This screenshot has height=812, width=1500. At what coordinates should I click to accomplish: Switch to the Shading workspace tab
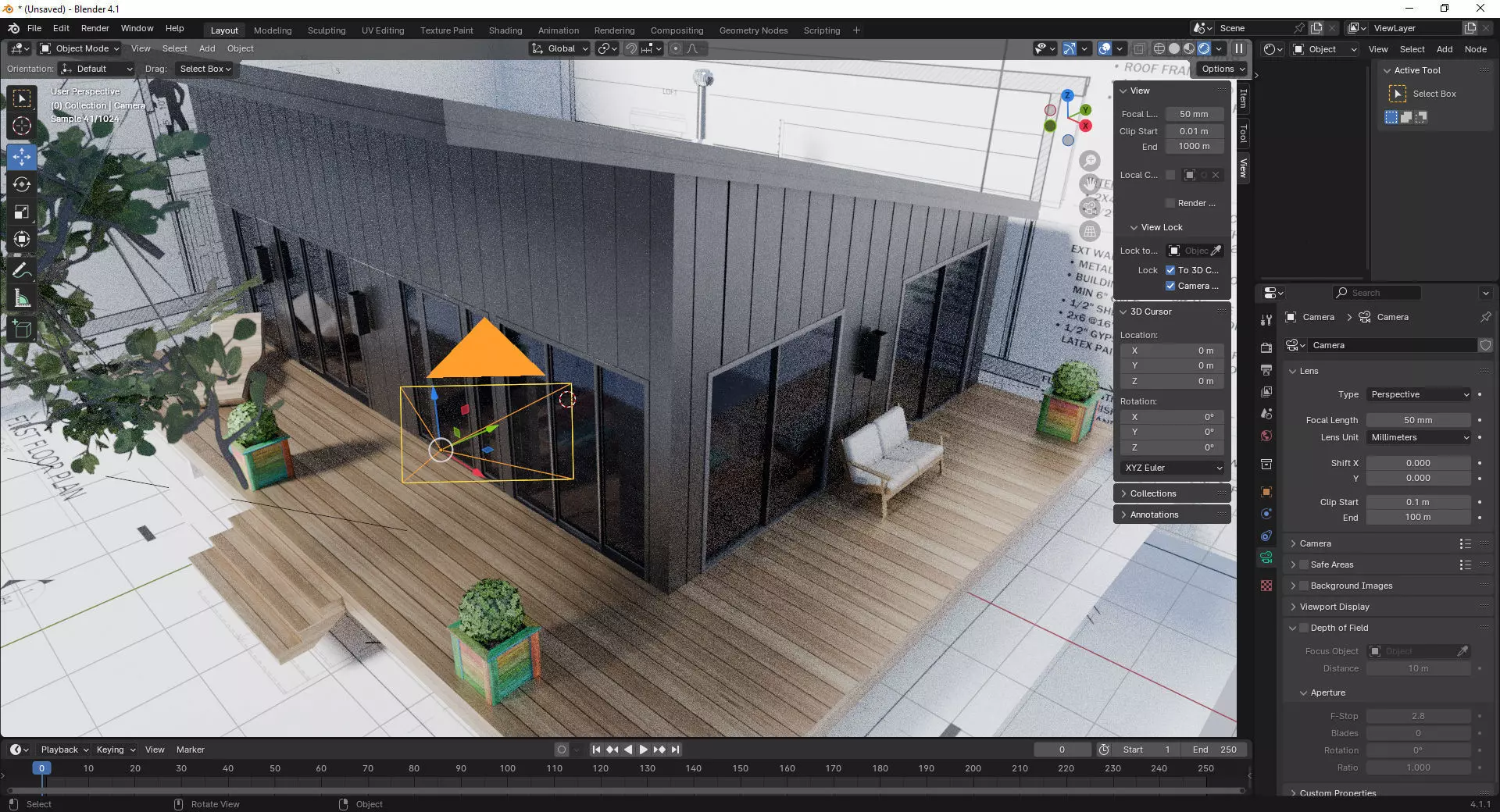point(505,30)
